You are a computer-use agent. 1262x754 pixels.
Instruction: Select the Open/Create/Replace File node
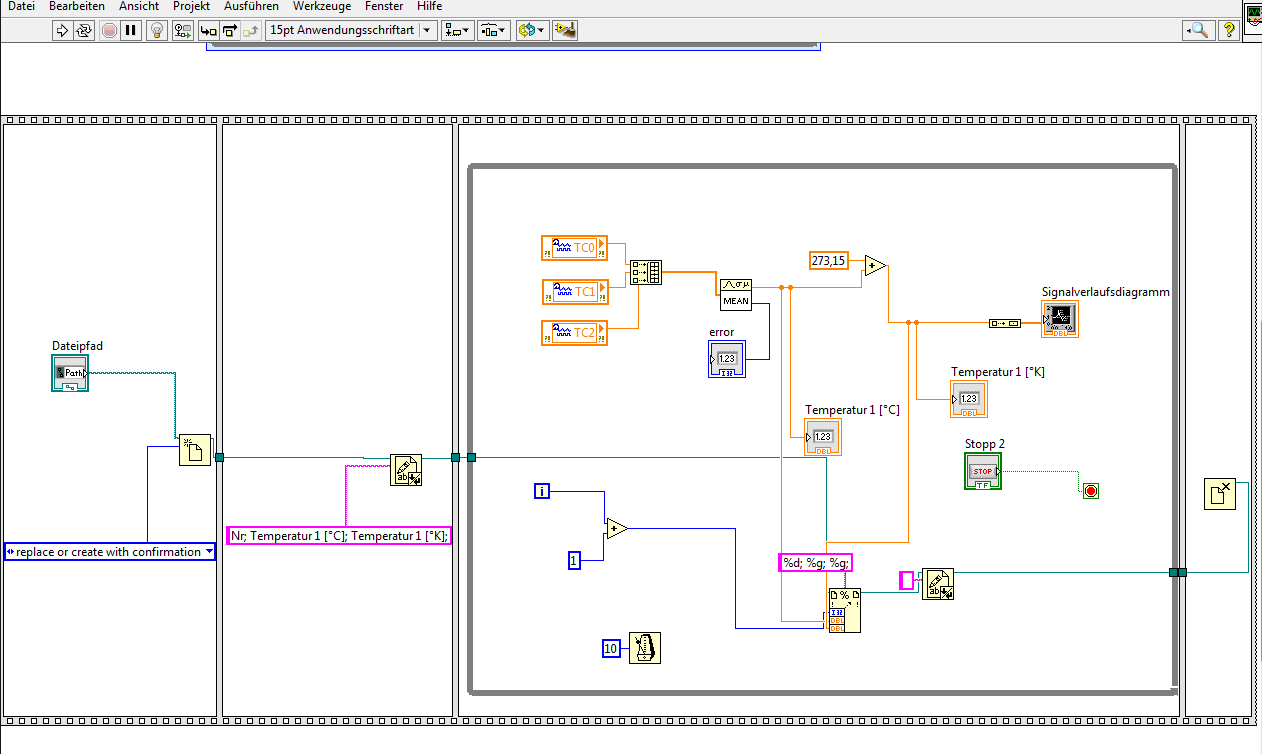[195, 450]
